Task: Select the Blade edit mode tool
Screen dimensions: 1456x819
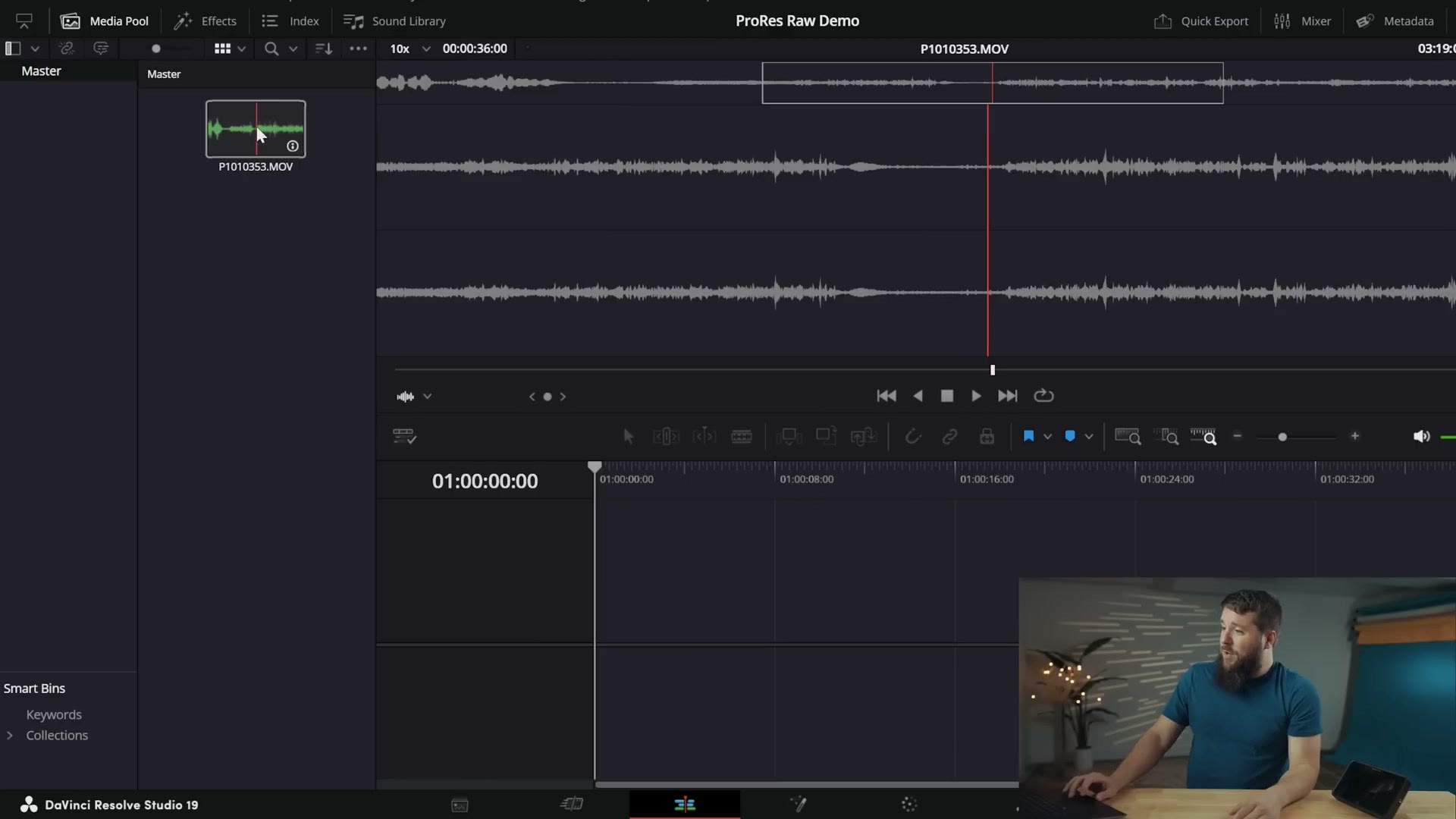Action: 742,436
